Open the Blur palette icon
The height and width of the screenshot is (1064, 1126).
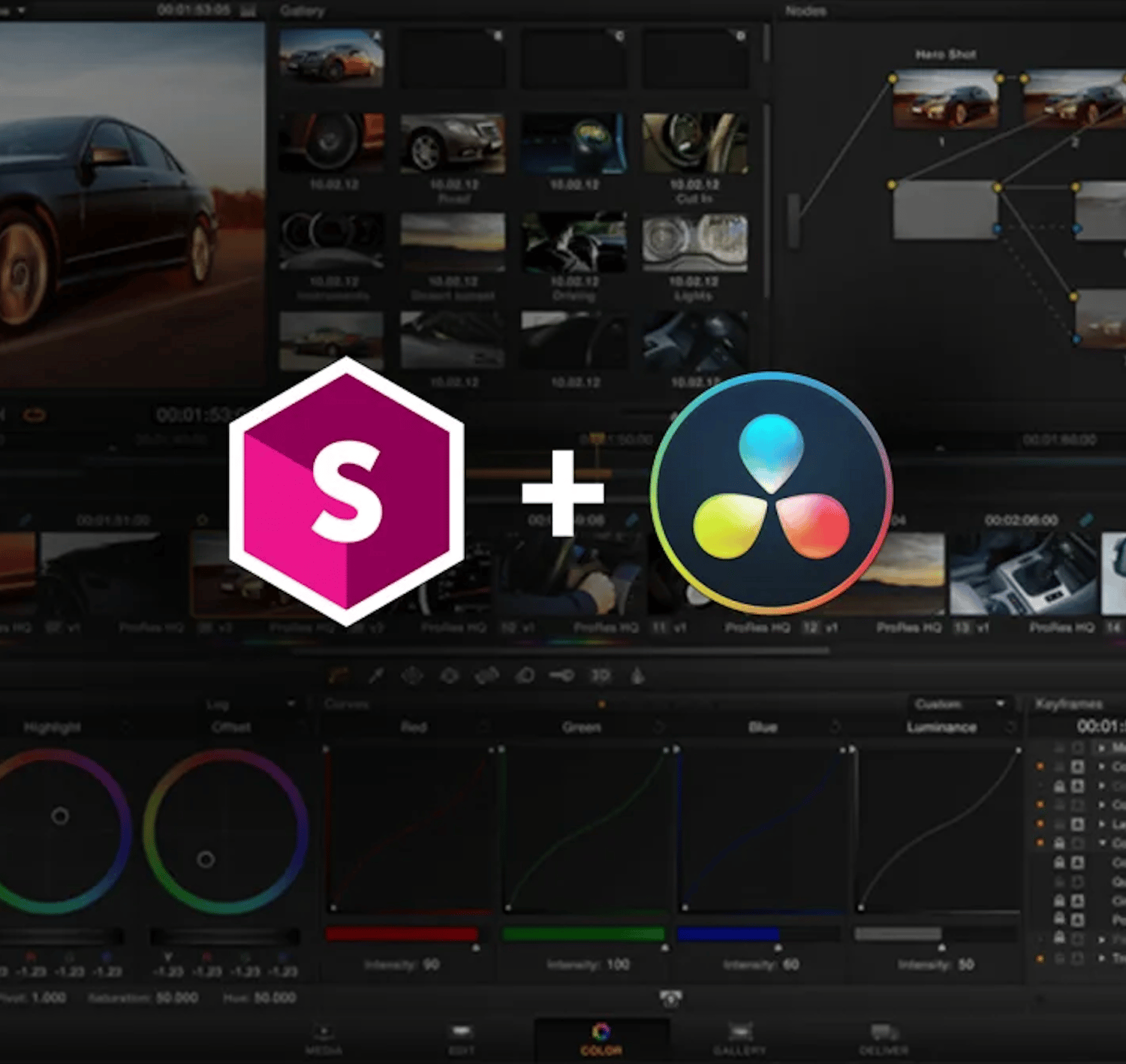(x=487, y=676)
